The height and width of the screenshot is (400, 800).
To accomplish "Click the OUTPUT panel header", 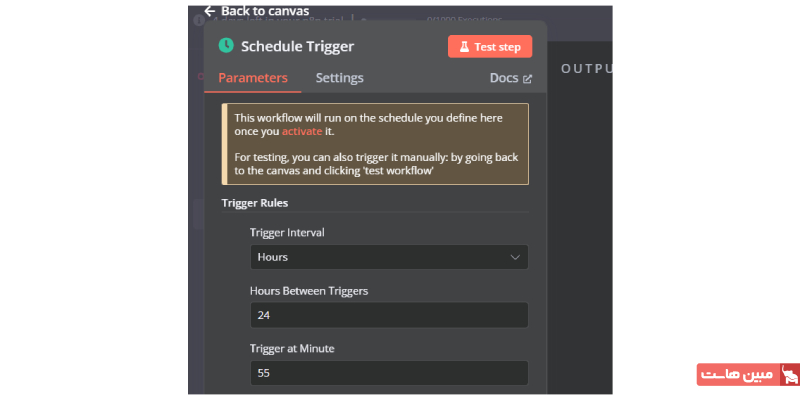I will [x=586, y=68].
